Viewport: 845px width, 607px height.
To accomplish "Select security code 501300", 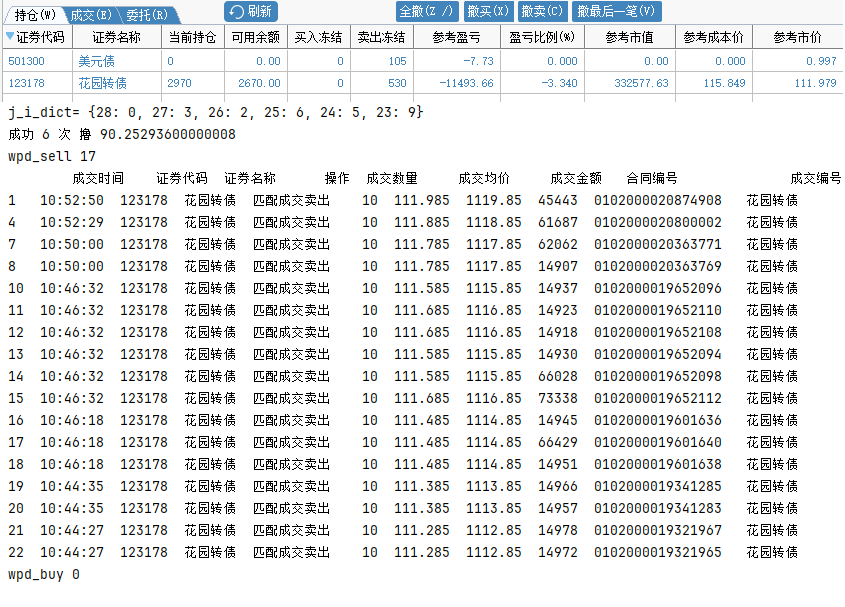I will point(26,61).
